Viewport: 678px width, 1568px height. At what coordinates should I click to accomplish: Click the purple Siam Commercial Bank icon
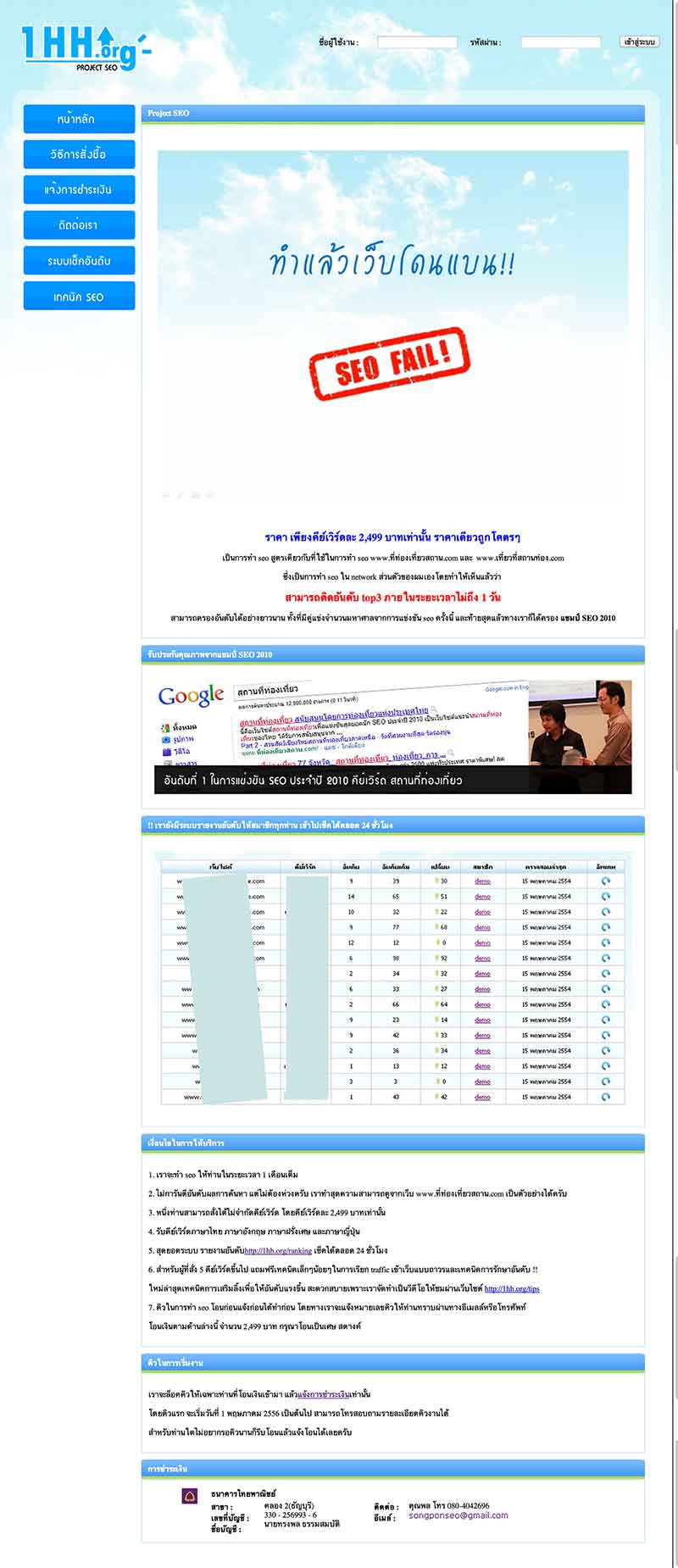190,1496
